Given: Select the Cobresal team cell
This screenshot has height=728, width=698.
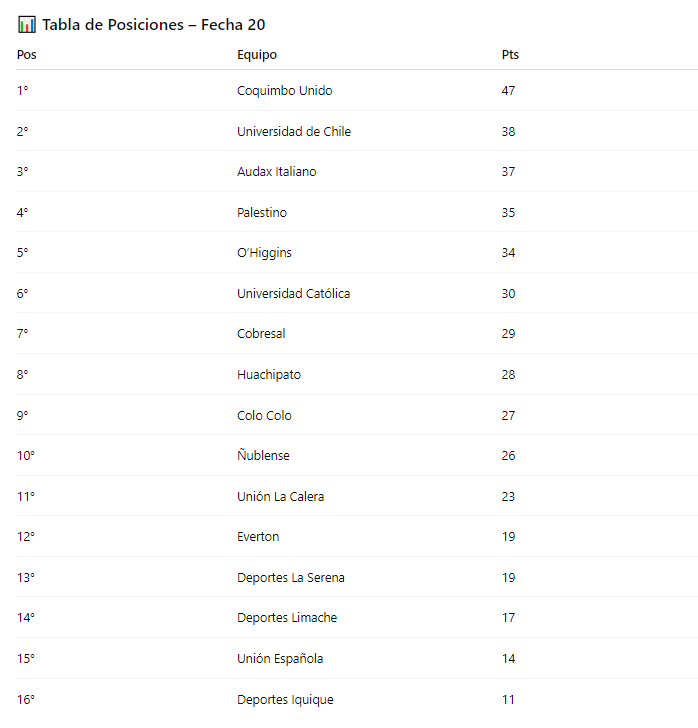Looking at the screenshot, I should pos(261,334).
